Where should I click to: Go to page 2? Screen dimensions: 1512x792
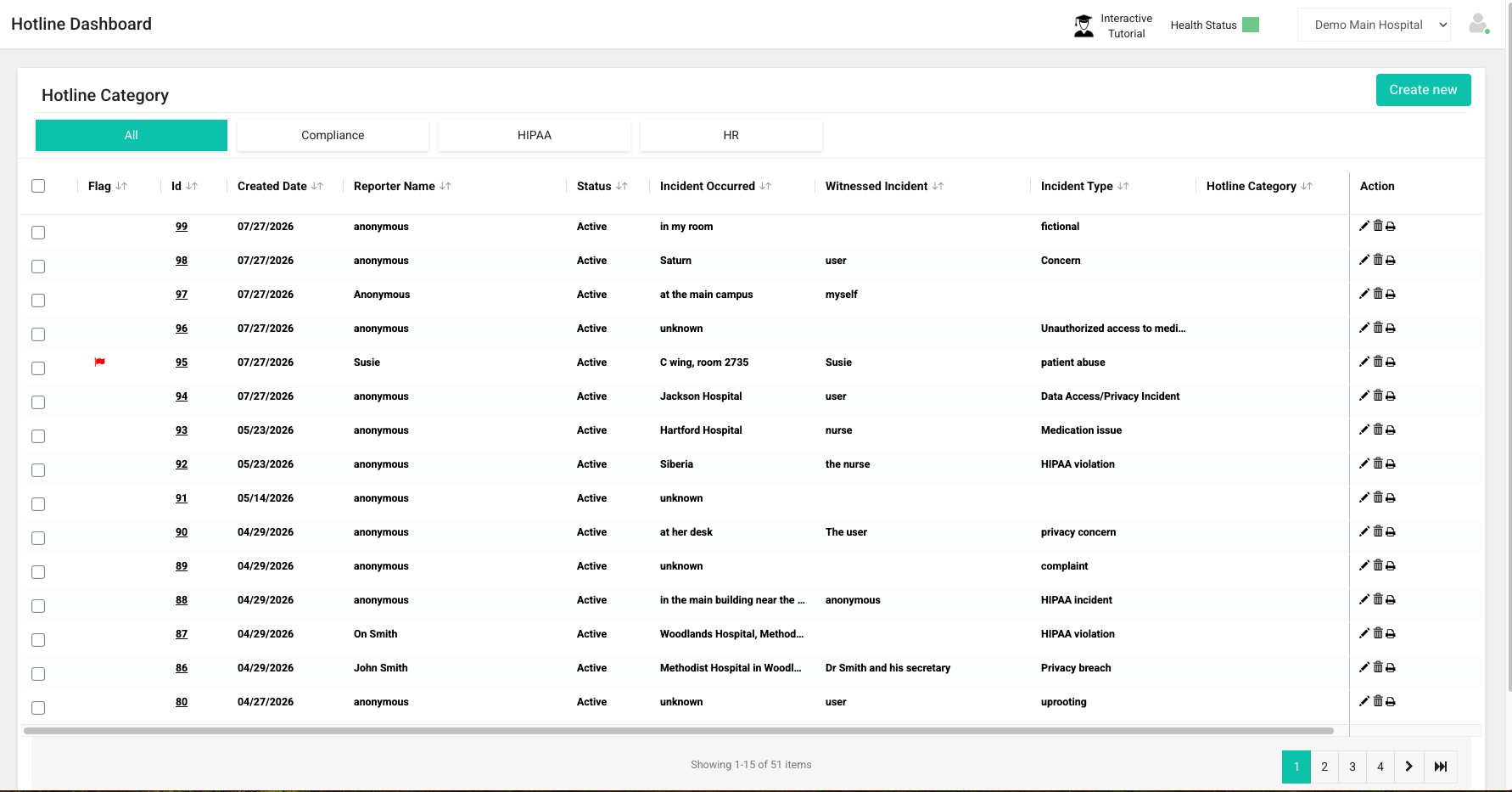[x=1324, y=767]
